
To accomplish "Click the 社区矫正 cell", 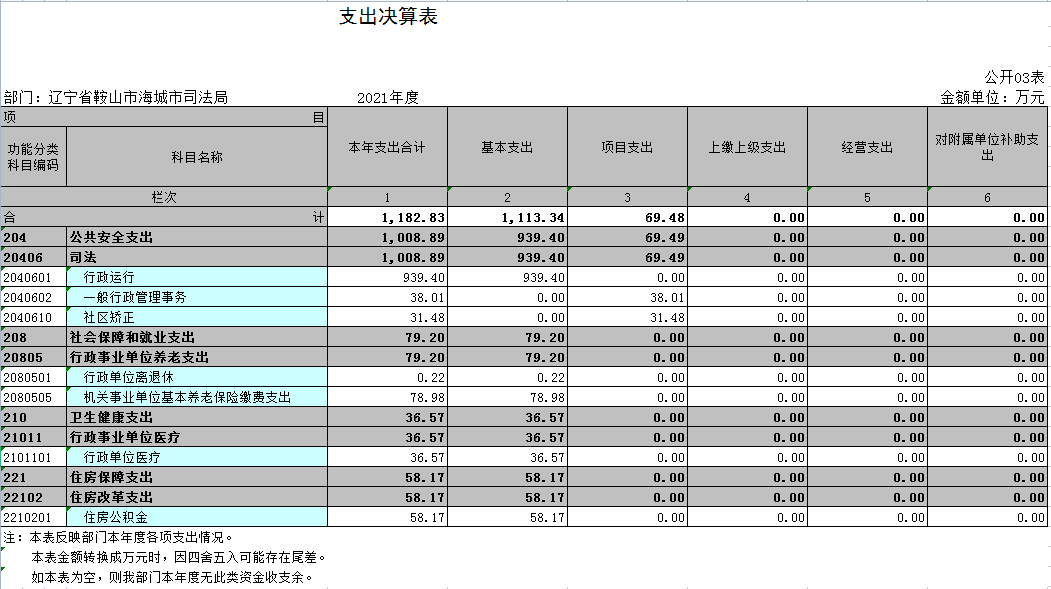I will point(197,318).
